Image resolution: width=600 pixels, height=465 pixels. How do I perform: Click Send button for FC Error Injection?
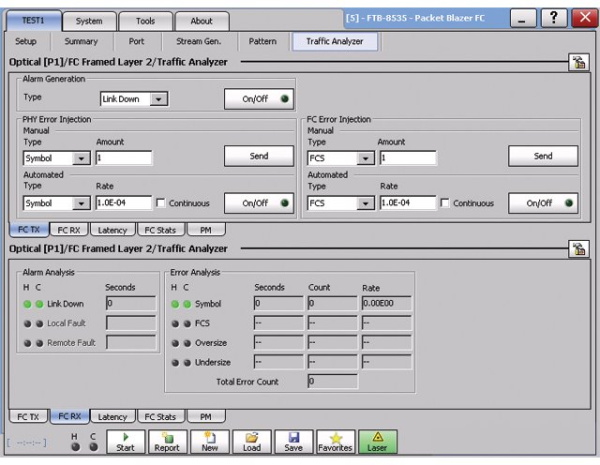pos(543,156)
